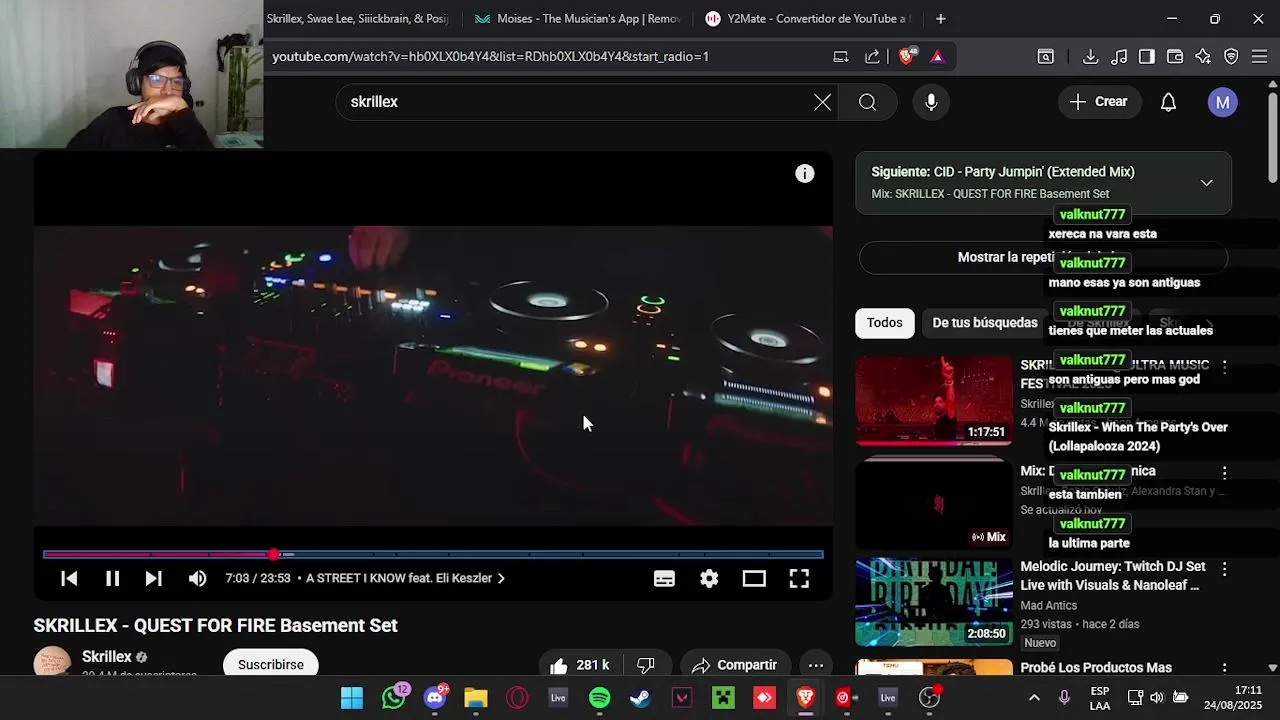
Task: Show video info card icon
Action: [805, 174]
